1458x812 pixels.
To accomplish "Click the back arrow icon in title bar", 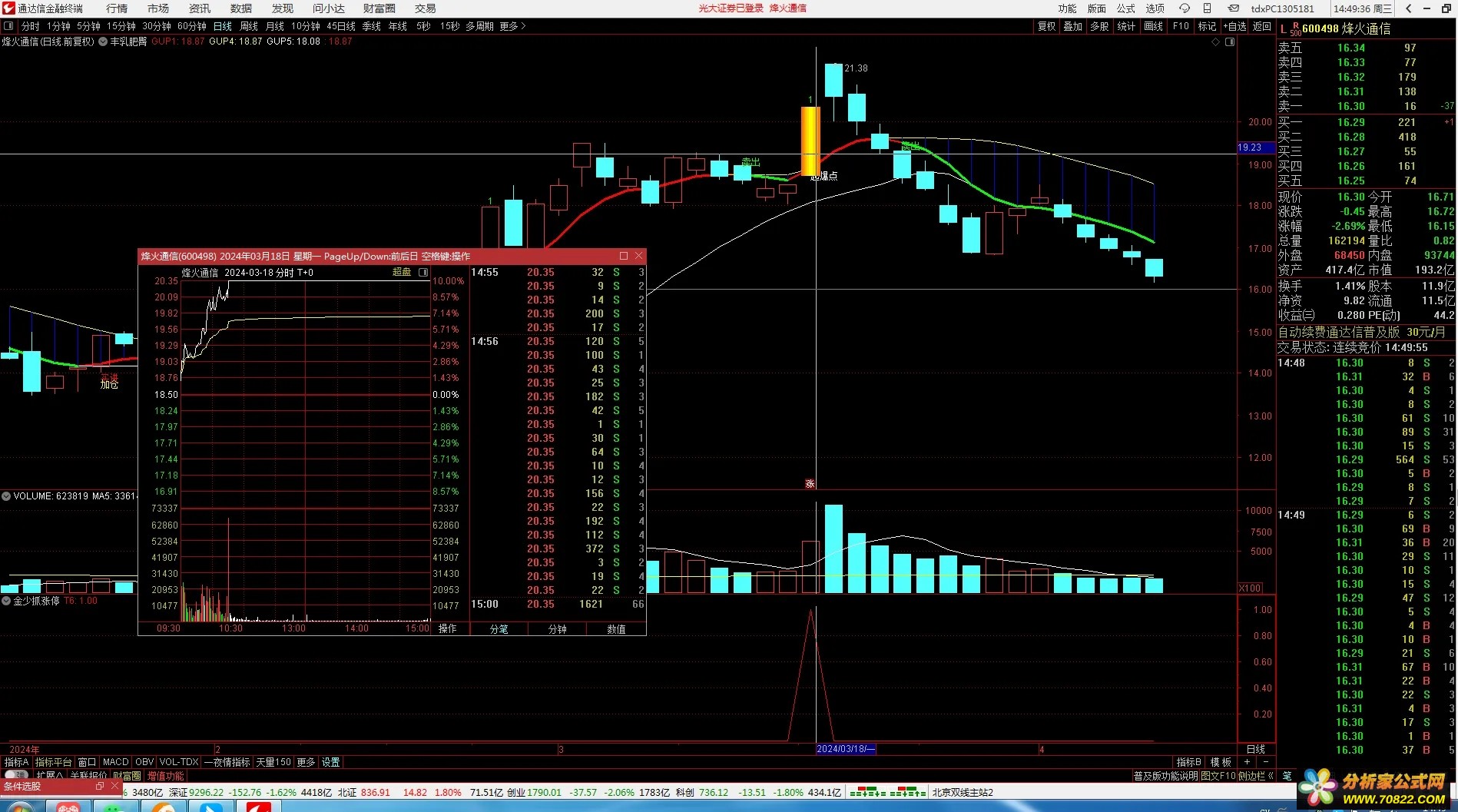I will point(1408,8).
